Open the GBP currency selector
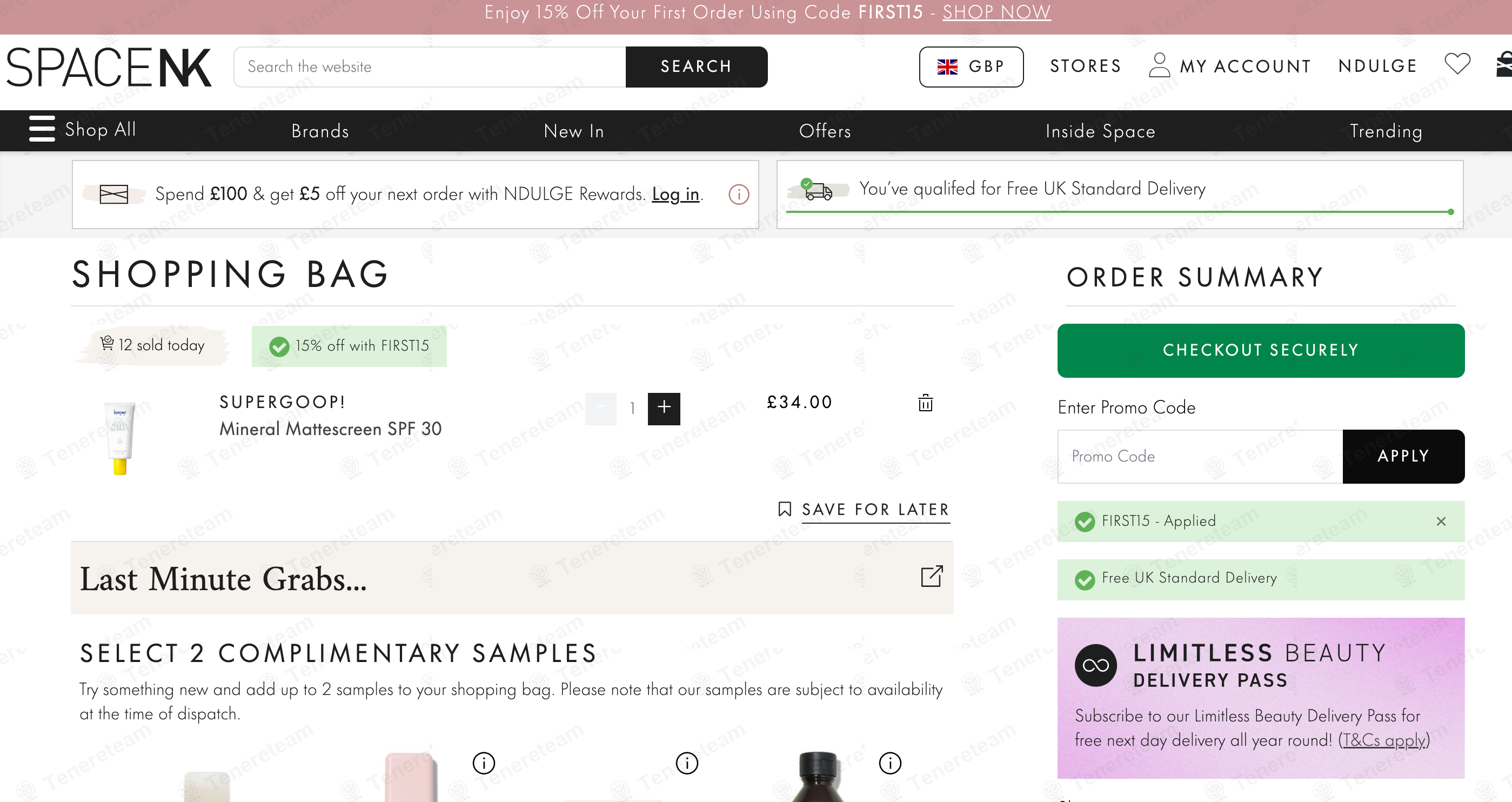The image size is (1512, 802). pos(971,67)
